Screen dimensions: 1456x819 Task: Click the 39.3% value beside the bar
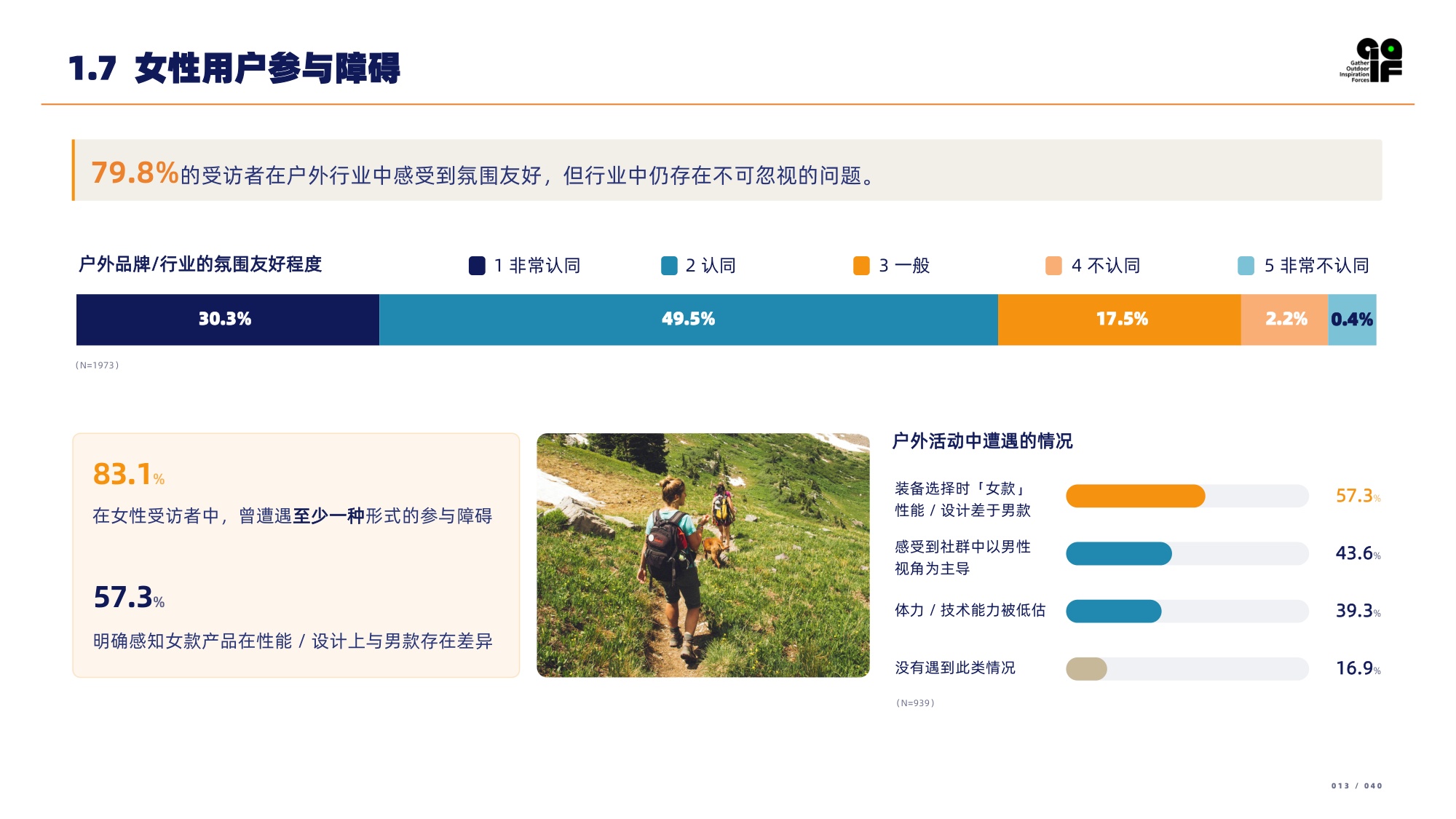(x=1358, y=611)
